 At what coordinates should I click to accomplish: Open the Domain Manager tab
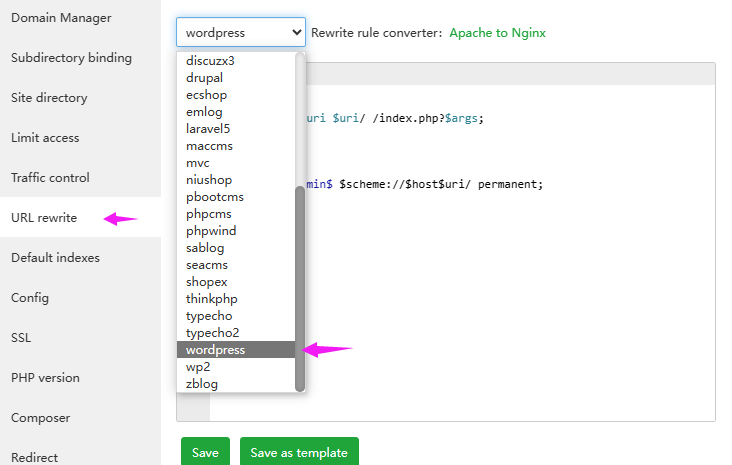click(61, 18)
